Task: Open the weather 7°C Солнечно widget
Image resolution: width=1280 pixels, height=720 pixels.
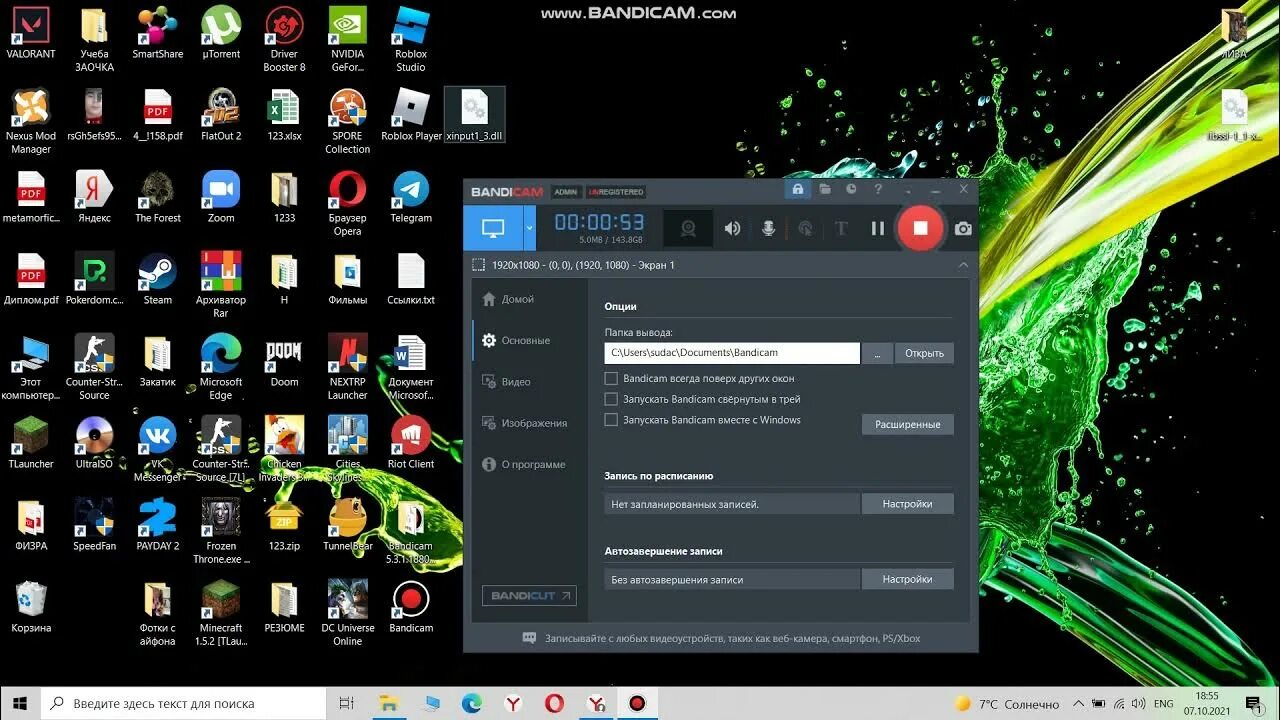Action: (x=1007, y=704)
